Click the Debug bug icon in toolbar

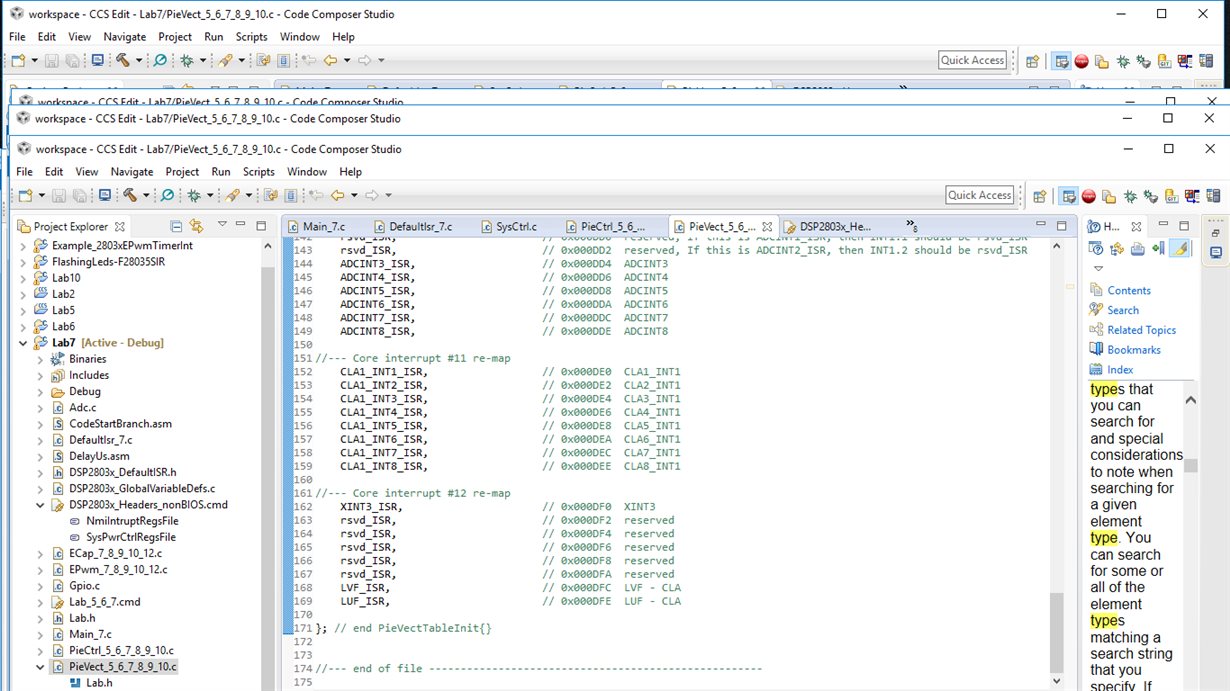[x=194, y=195]
